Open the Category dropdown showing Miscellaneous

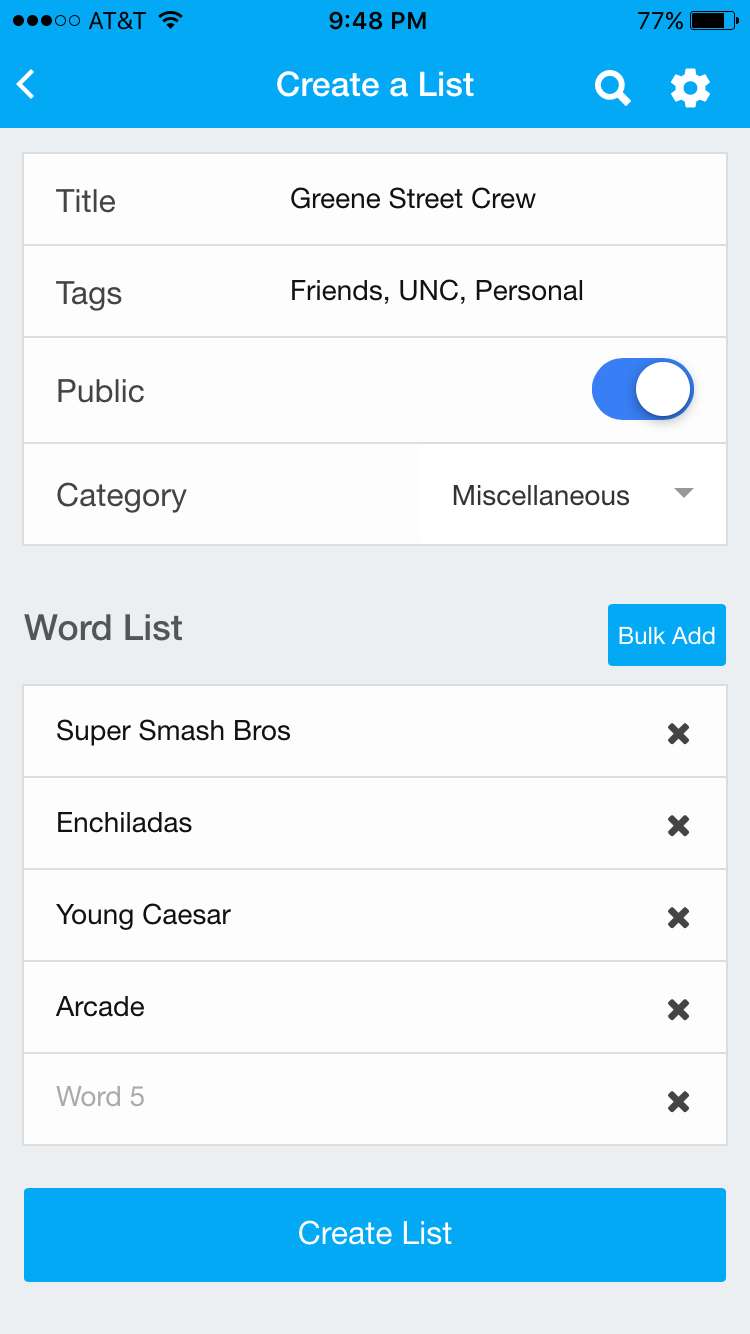(570, 494)
